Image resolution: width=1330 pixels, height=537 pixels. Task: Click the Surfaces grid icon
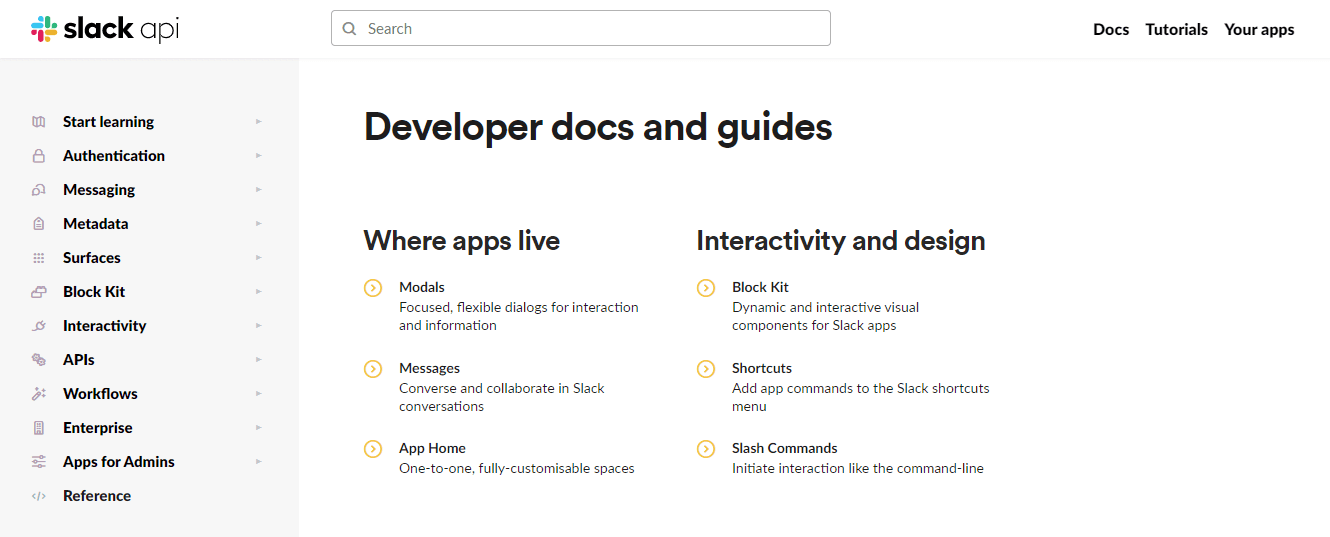pos(39,258)
